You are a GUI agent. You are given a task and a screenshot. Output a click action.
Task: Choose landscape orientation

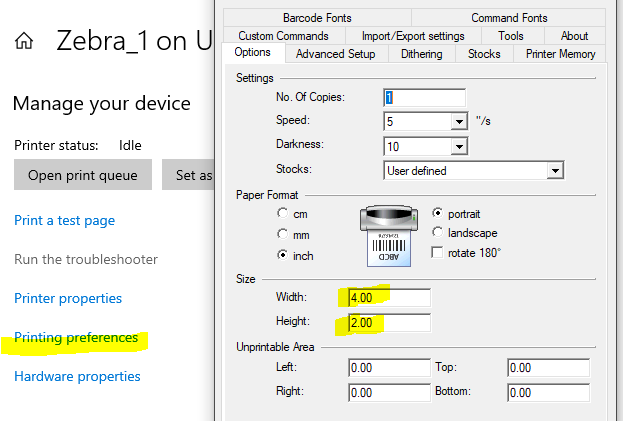[x=437, y=232]
